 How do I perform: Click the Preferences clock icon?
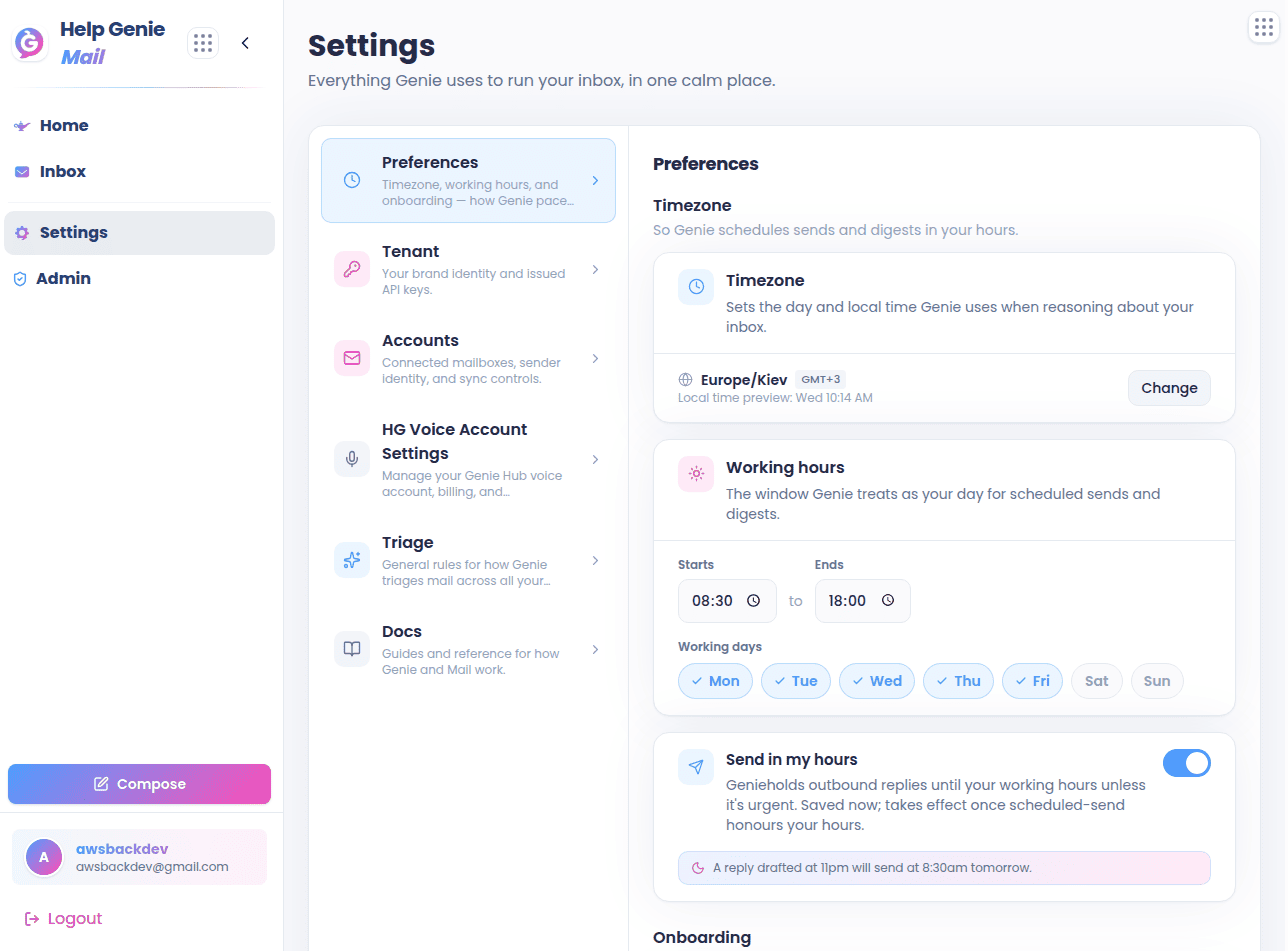(352, 180)
